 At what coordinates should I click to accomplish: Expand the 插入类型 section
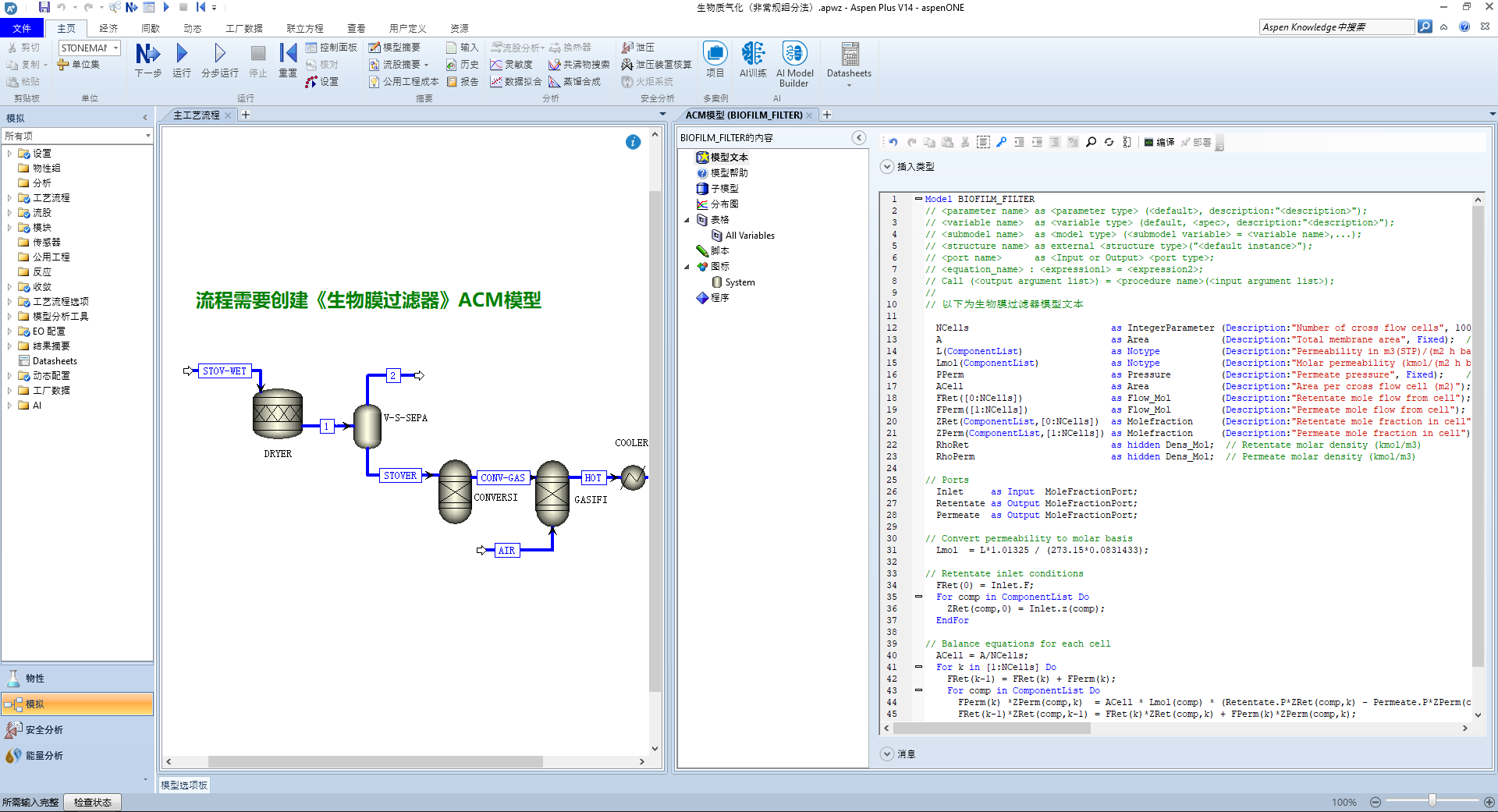(887, 166)
